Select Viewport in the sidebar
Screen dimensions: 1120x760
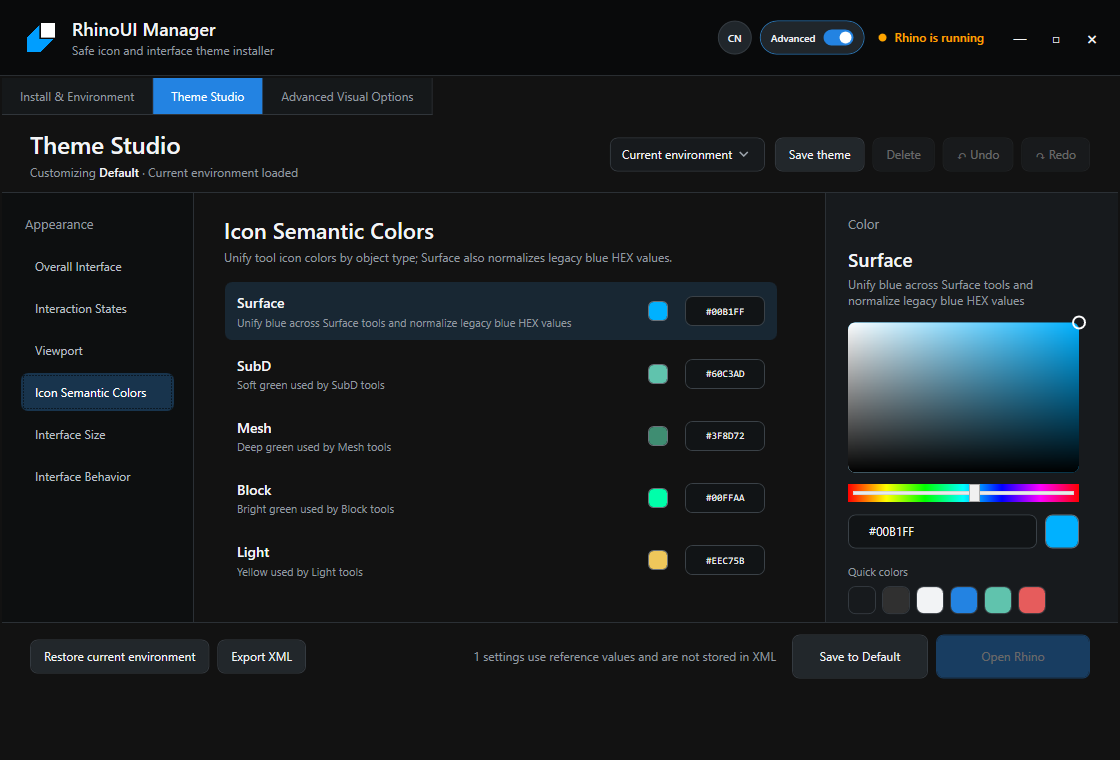click(x=98, y=351)
